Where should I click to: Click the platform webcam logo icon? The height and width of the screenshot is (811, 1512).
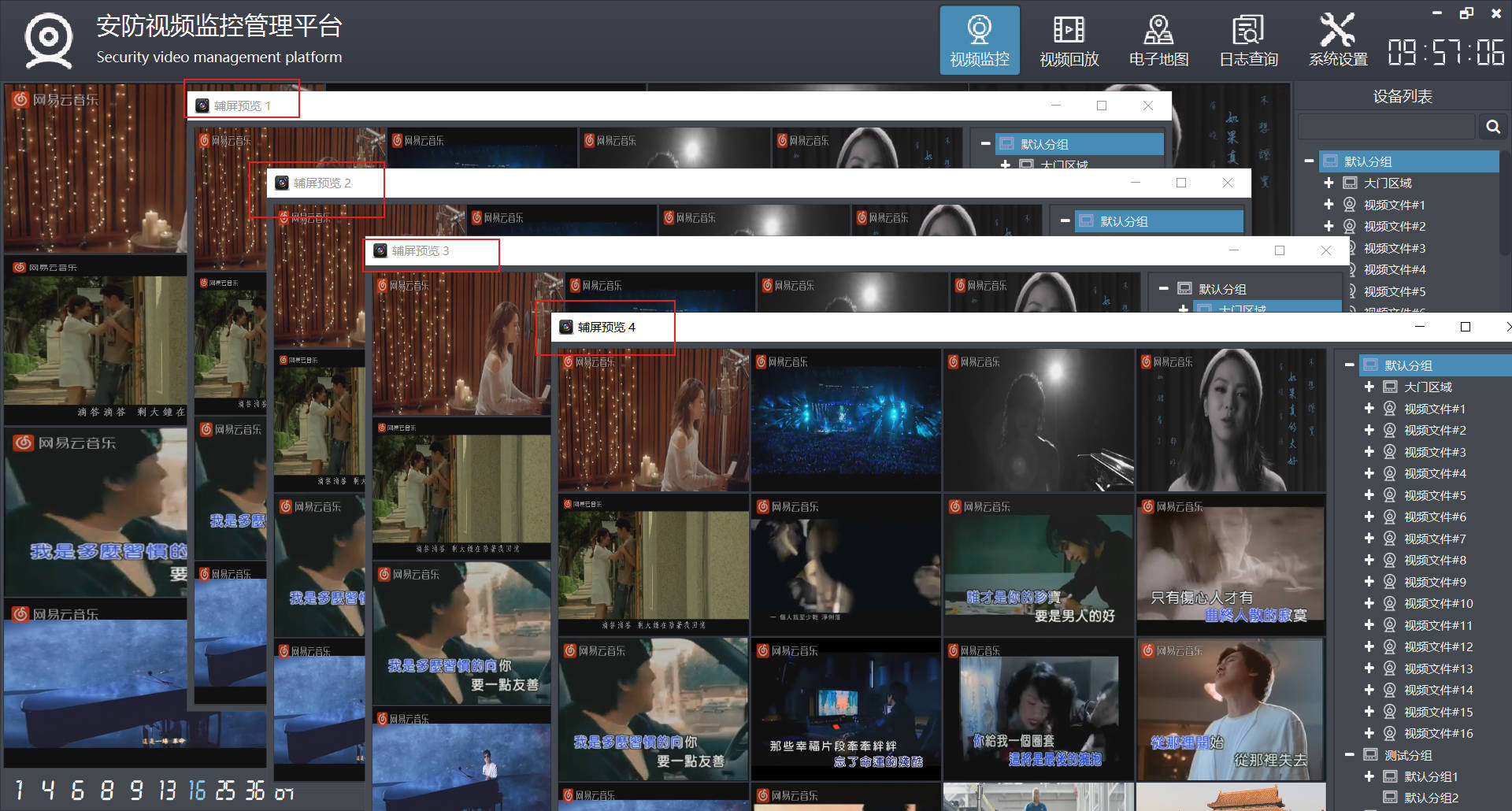pos(49,40)
